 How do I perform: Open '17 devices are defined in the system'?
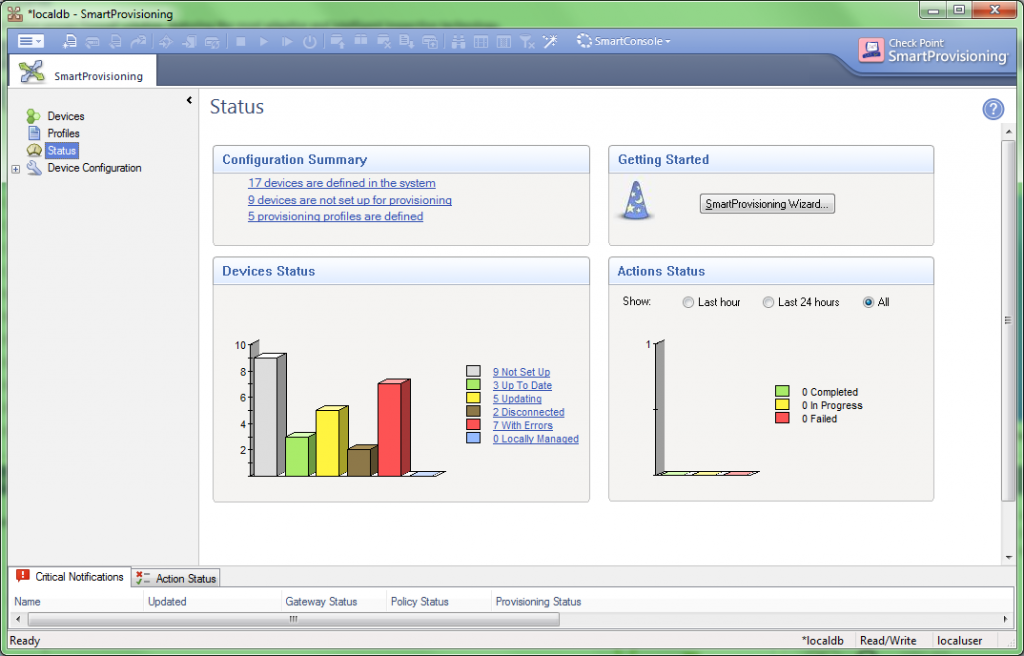[342, 184]
